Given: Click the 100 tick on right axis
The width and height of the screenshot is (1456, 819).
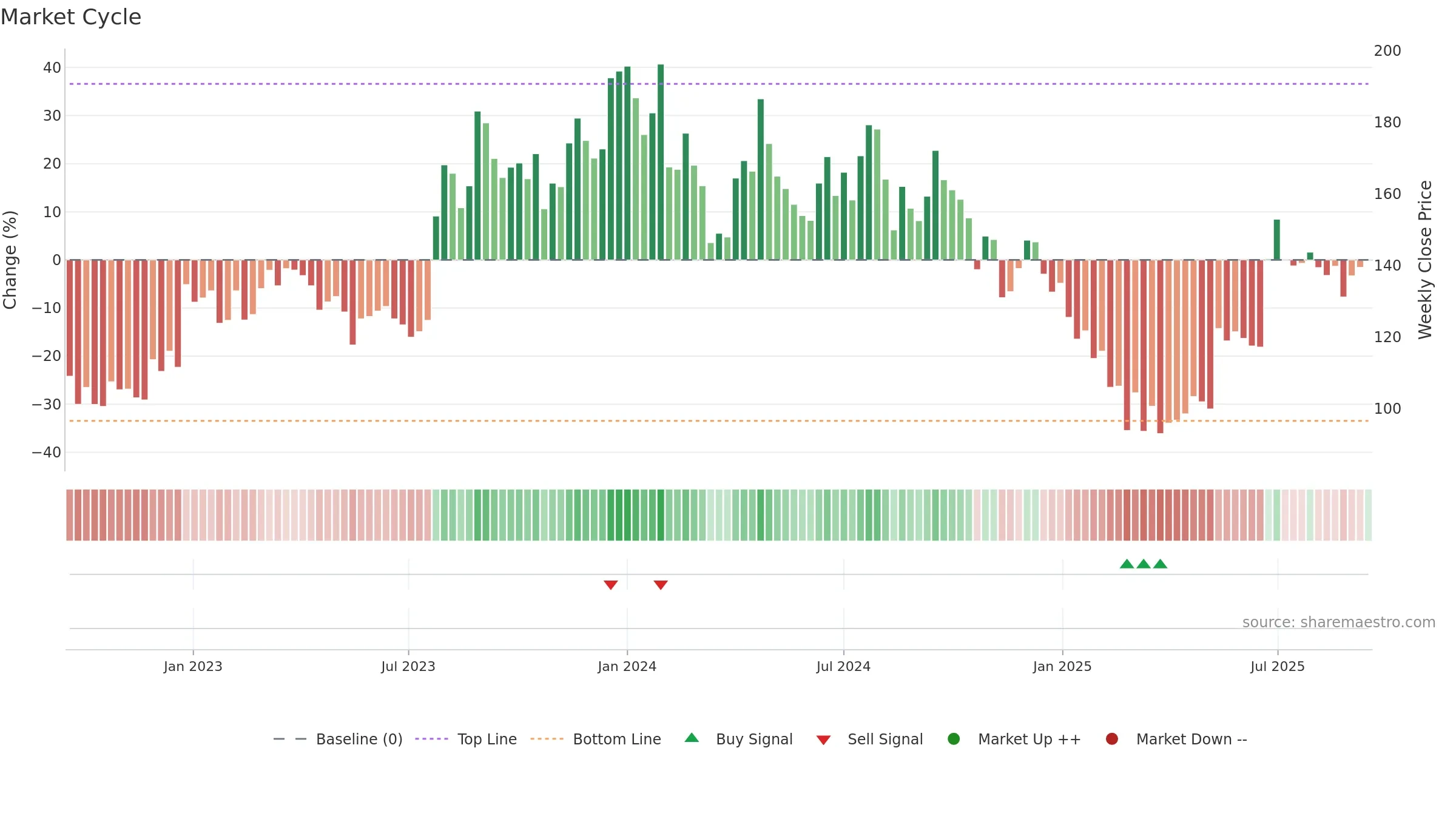Looking at the screenshot, I should pyautogui.click(x=1387, y=409).
